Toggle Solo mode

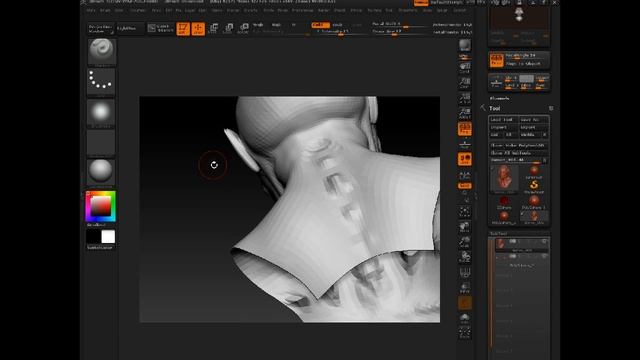(464, 318)
